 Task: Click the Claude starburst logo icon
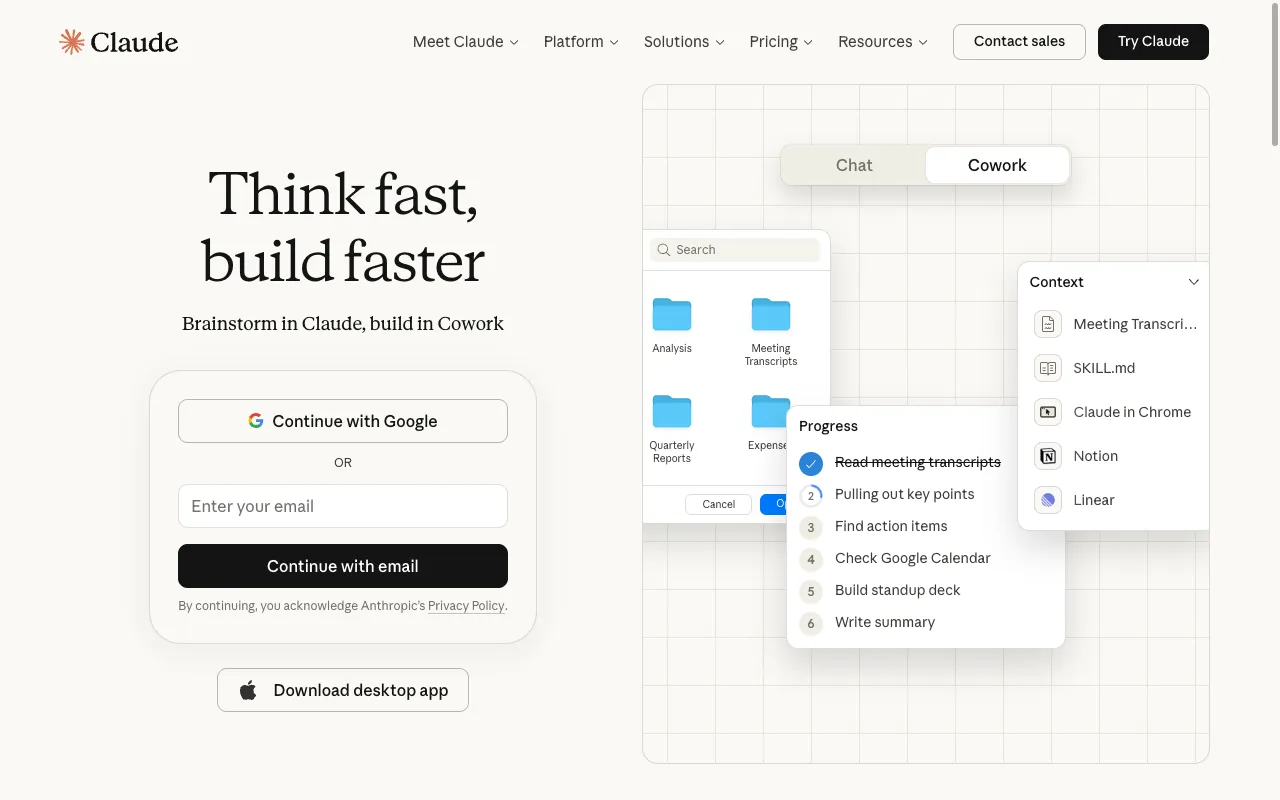tap(72, 41)
